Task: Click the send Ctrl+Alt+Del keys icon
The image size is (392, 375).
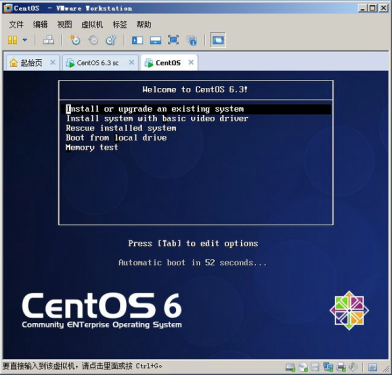Action: click(48, 40)
